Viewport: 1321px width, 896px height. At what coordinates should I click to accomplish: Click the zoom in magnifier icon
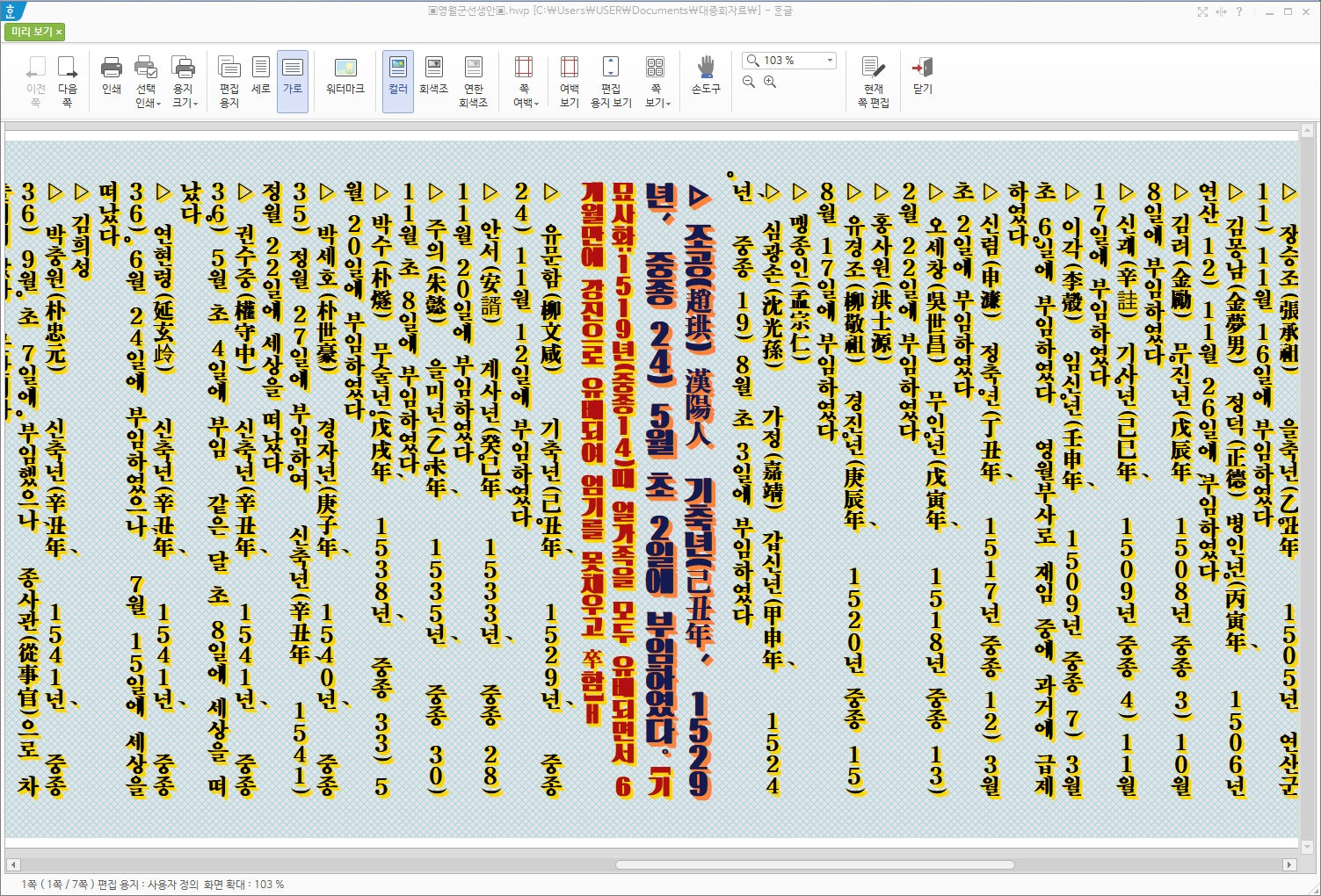pyautogui.click(x=770, y=82)
